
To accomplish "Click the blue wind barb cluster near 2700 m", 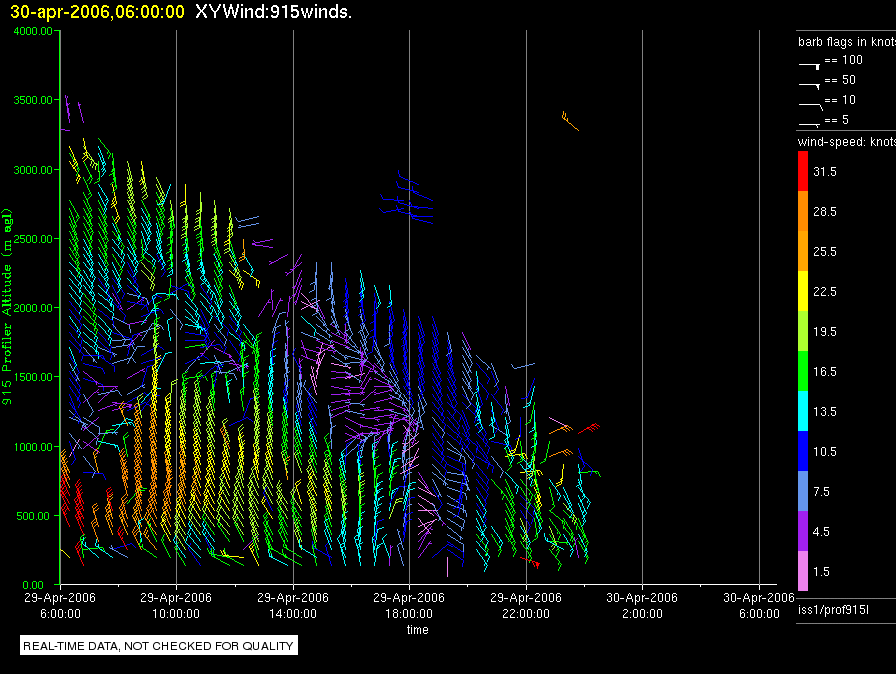I will pyautogui.click(x=410, y=203).
